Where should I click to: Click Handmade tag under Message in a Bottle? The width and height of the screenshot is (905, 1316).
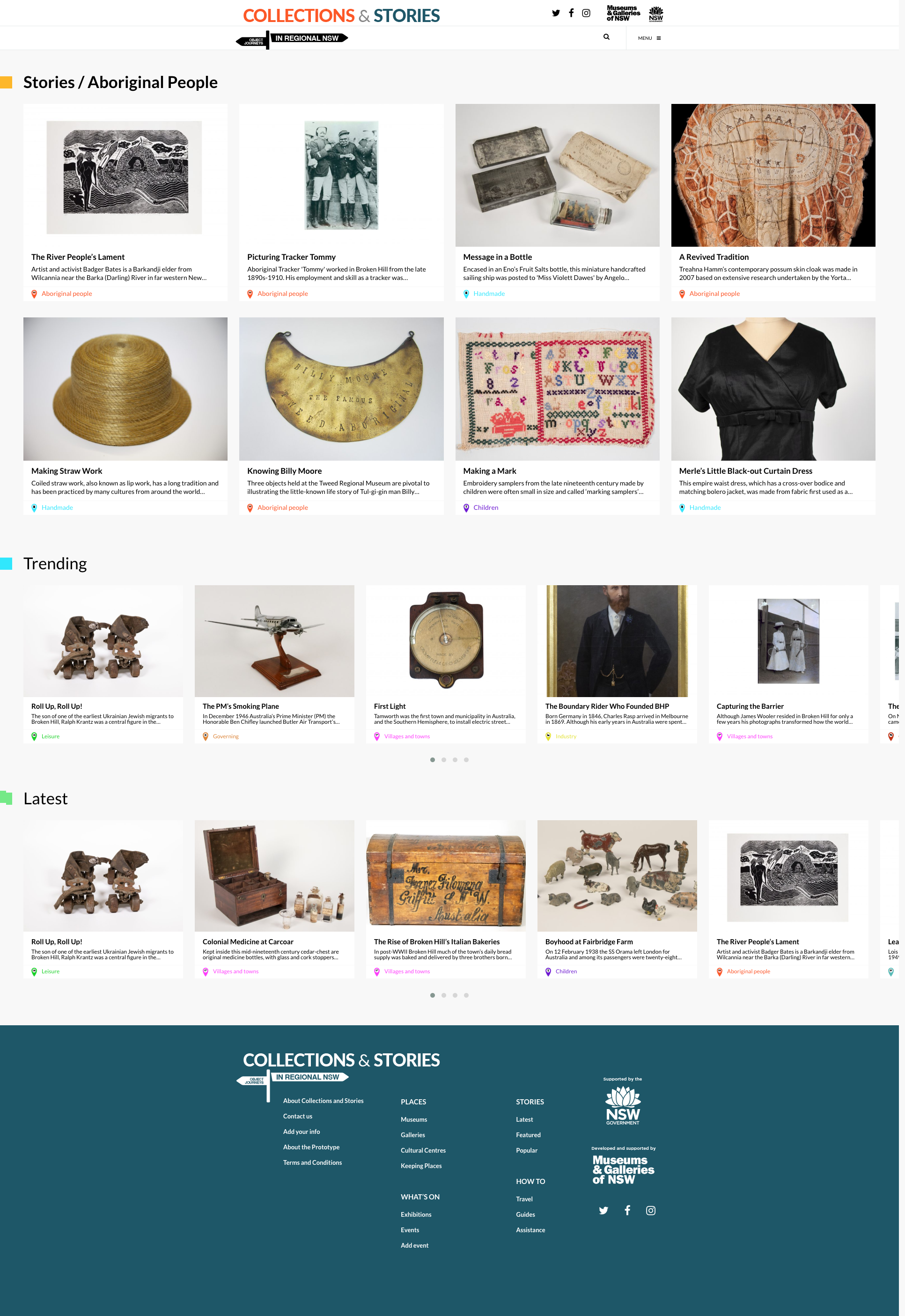(489, 294)
